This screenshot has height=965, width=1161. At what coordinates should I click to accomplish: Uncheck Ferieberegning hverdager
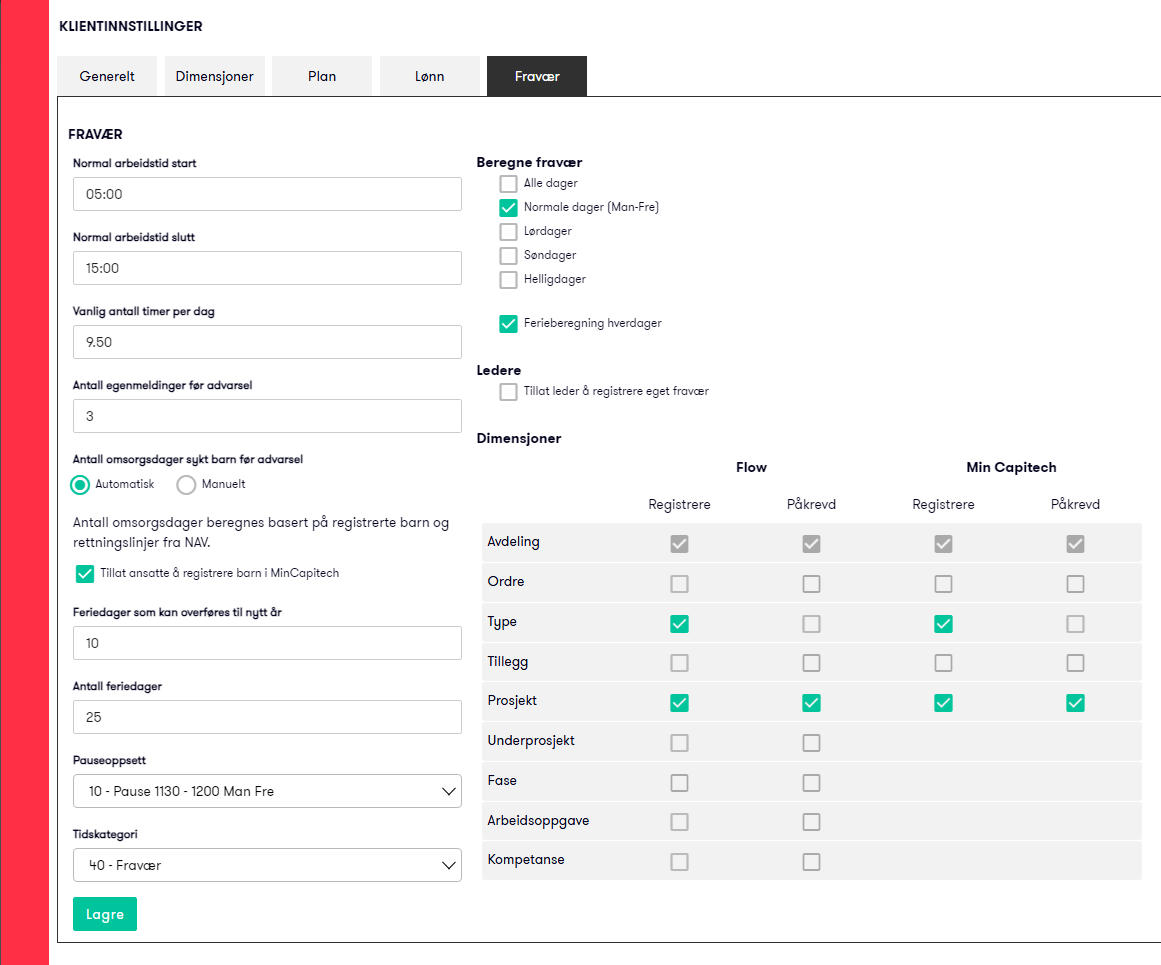(508, 324)
